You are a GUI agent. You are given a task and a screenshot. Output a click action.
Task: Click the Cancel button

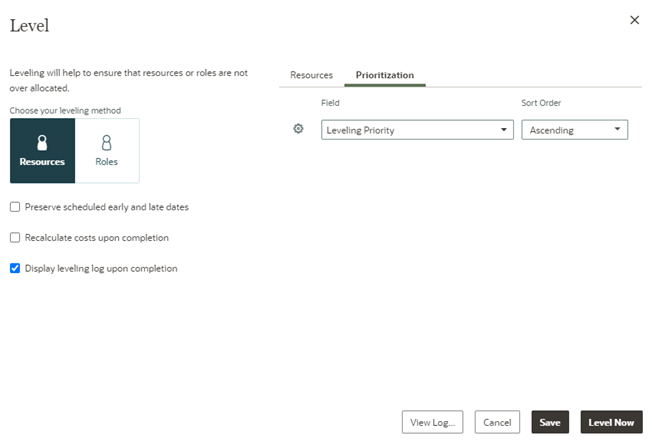[497, 422]
